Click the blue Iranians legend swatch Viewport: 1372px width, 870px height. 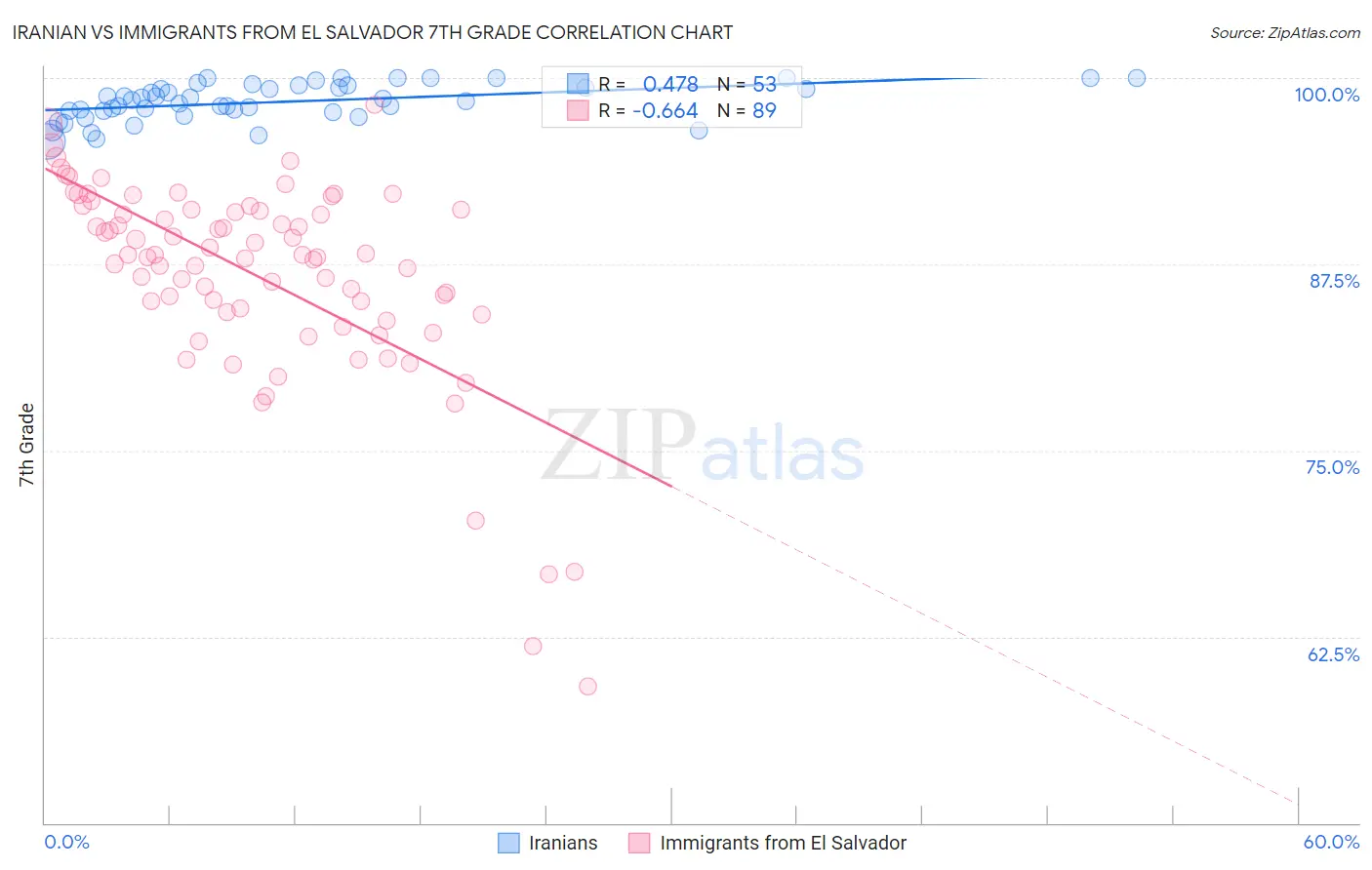508,843
